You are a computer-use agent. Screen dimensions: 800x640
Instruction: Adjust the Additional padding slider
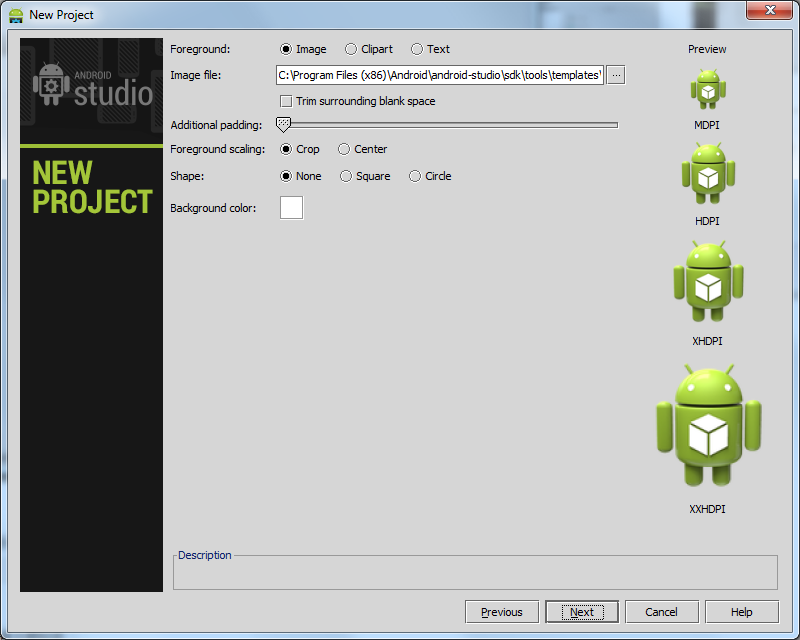coord(286,124)
